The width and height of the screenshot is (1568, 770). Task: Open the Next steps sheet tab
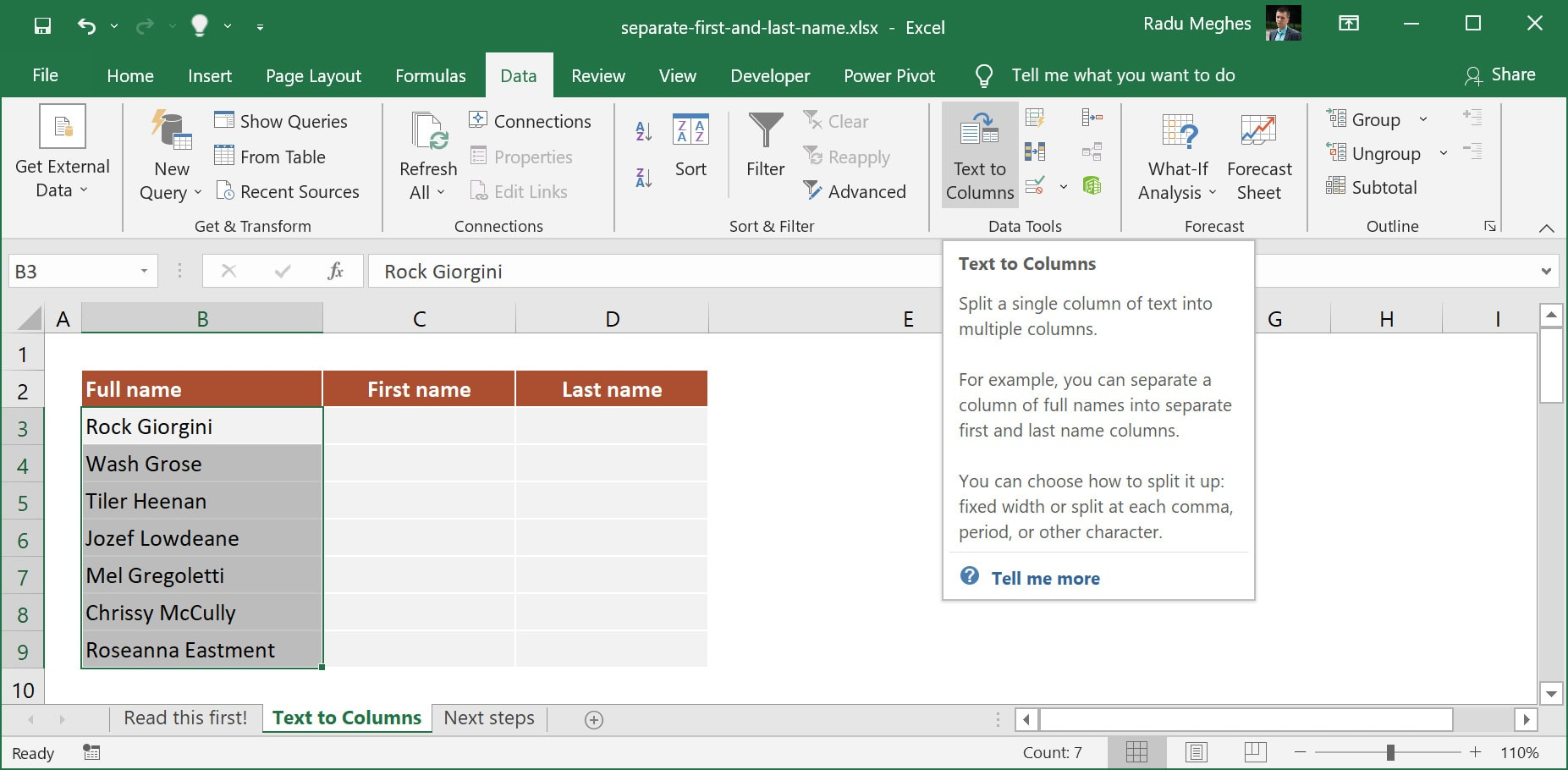click(x=488, y=718)
